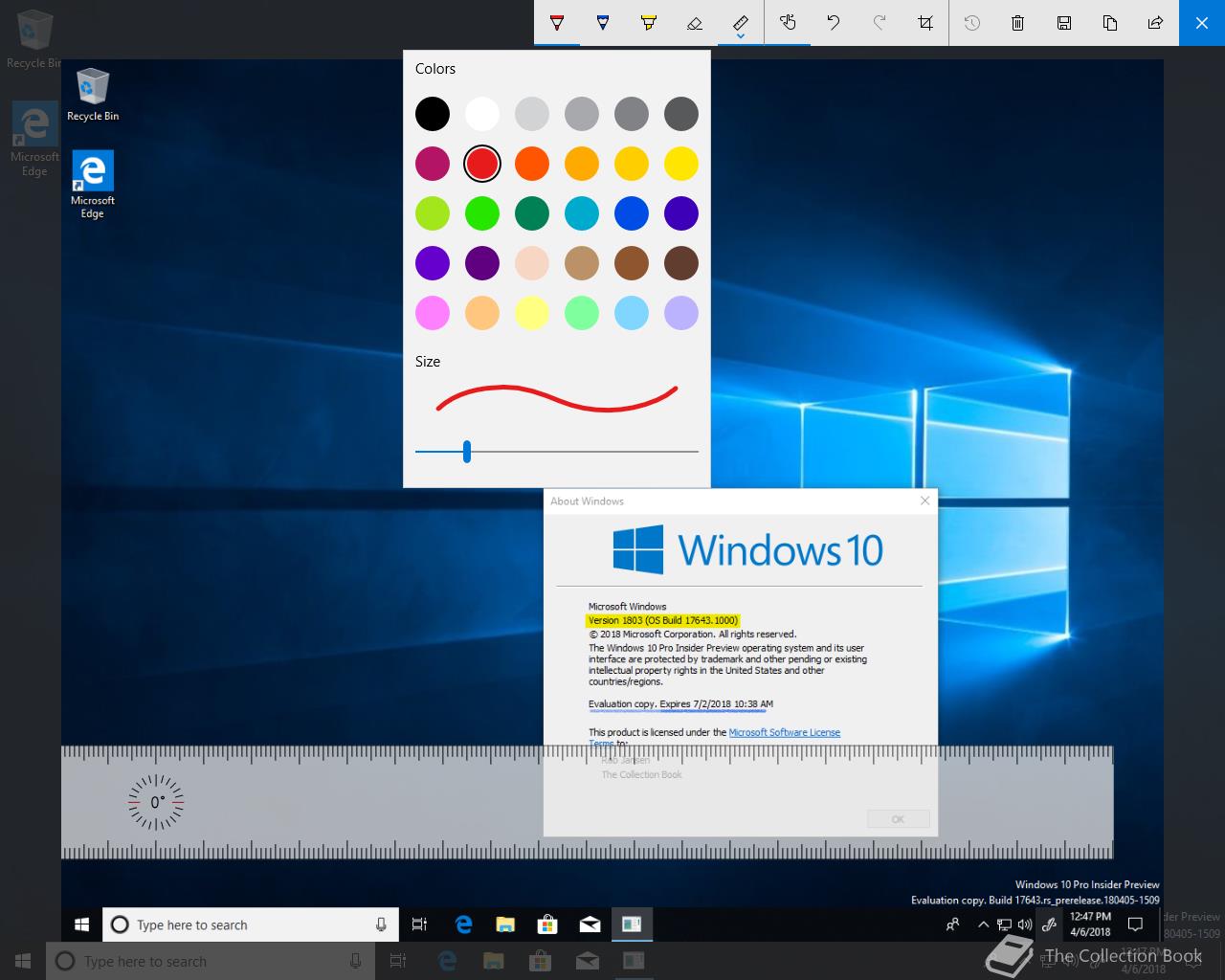Image resolution: width=1225 pixels, height=980 pixels.
Task: Click the history clock icon
Action: click(x=972, y=23)
